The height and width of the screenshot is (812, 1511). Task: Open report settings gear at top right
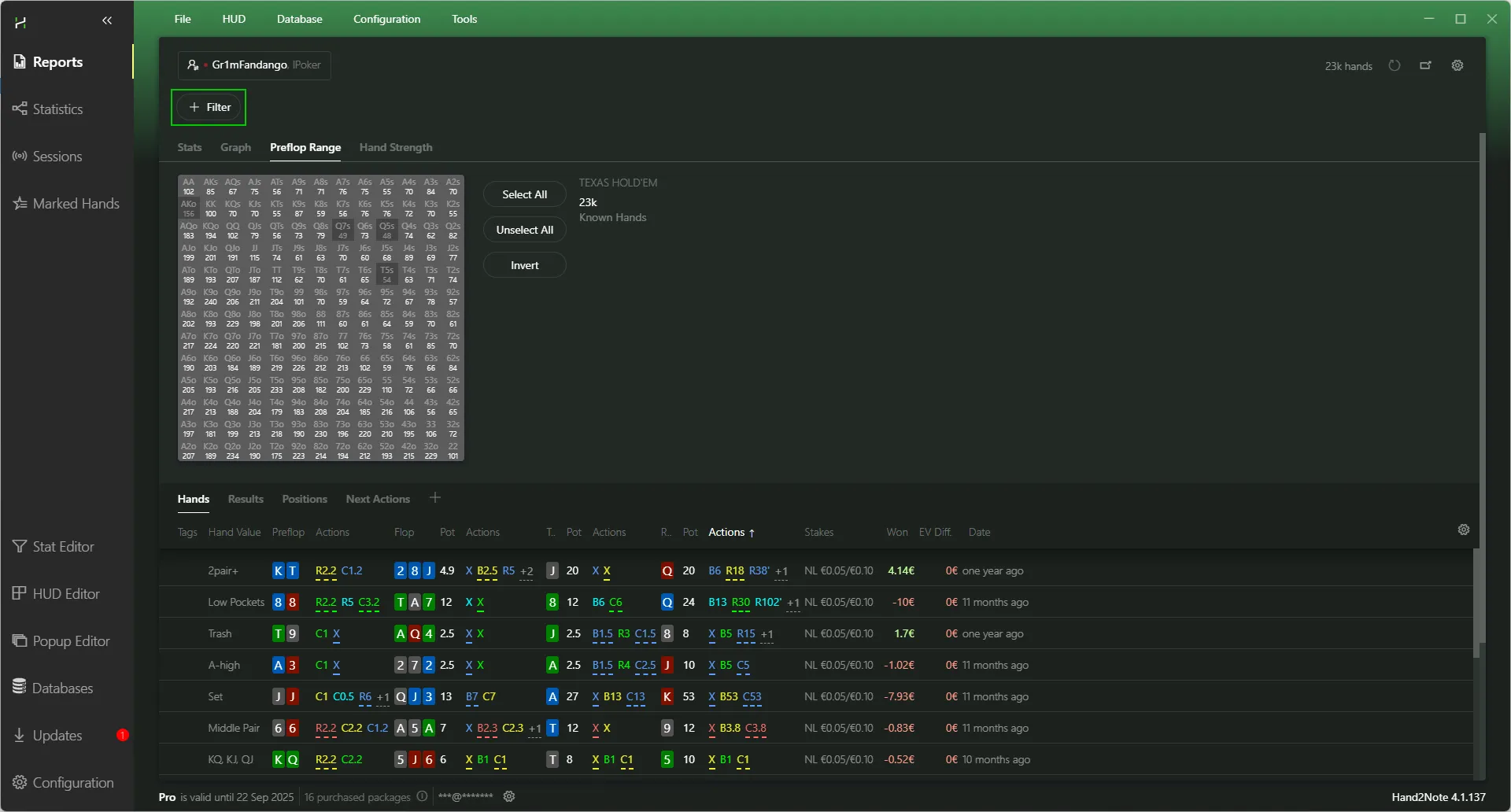[x=1457, y=65]
